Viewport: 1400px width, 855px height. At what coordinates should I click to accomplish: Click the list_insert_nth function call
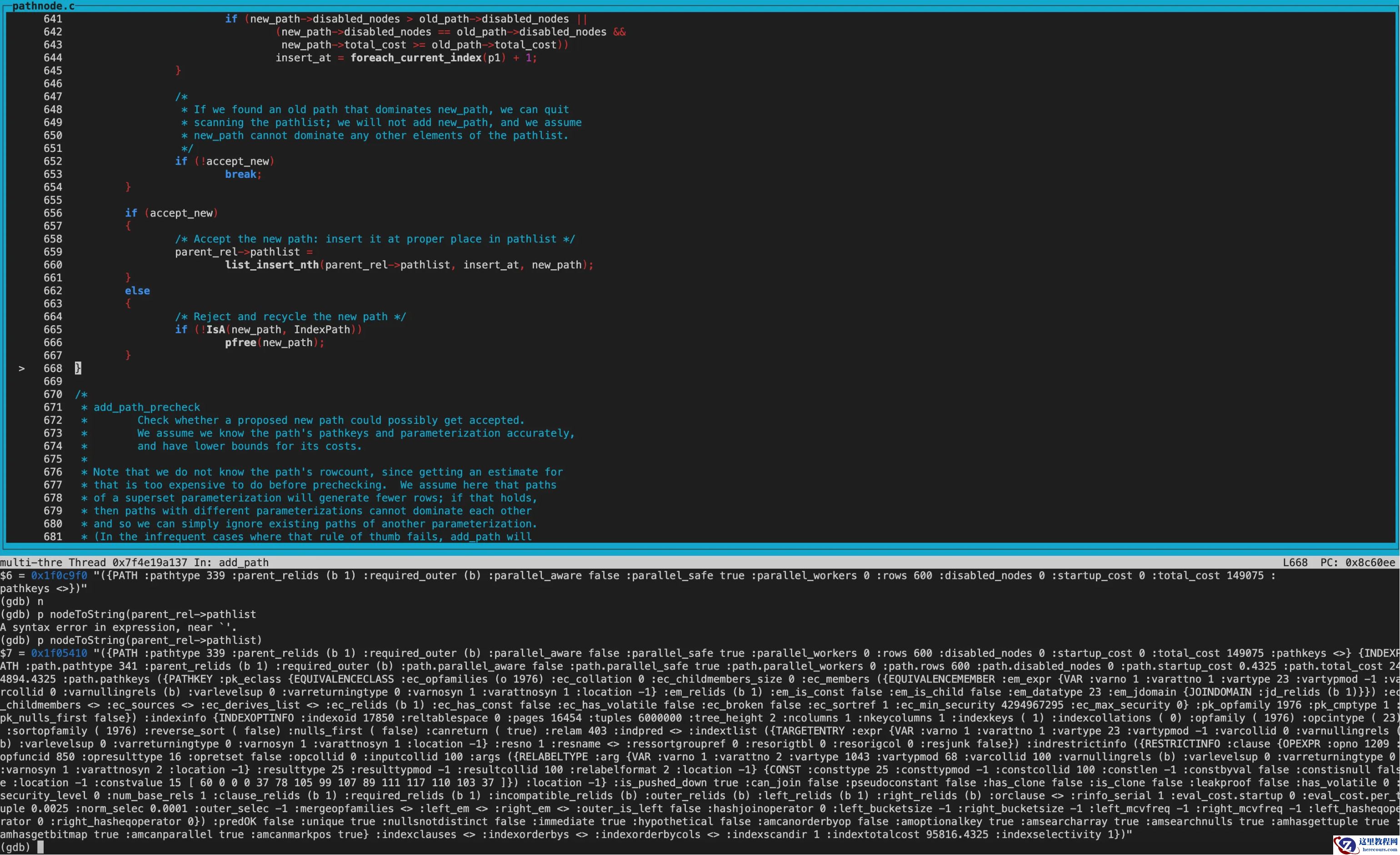tap(272, 265)
